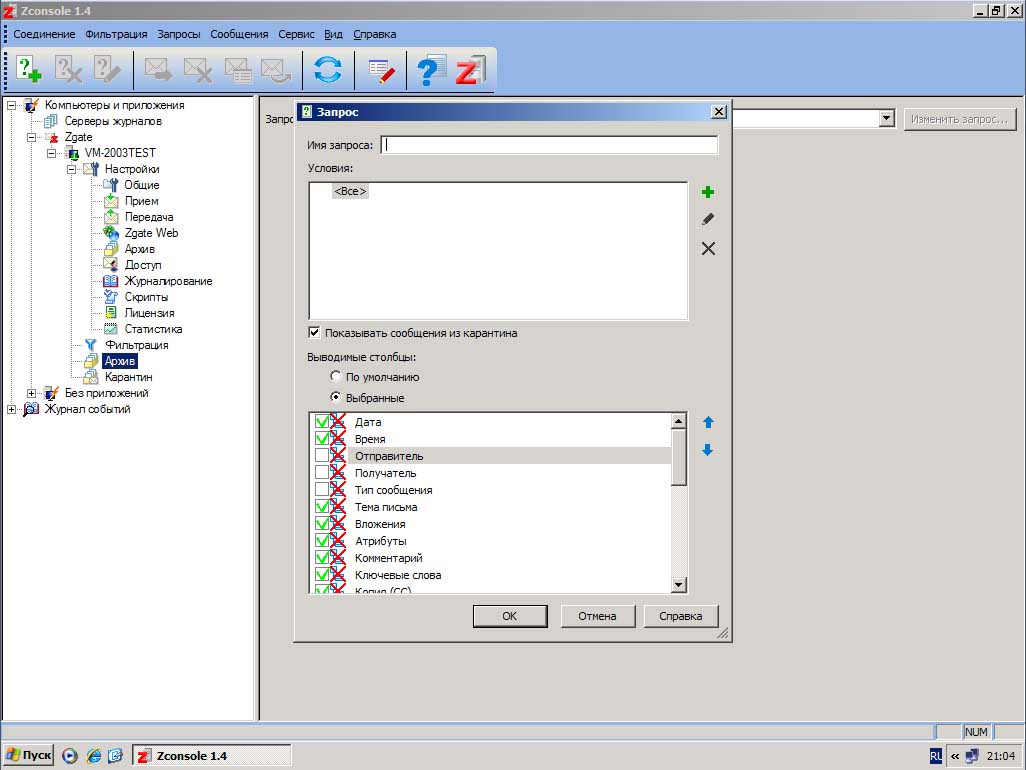Click Zconsole 1.4 taskbar button
1026x770 pixels.
212,756
